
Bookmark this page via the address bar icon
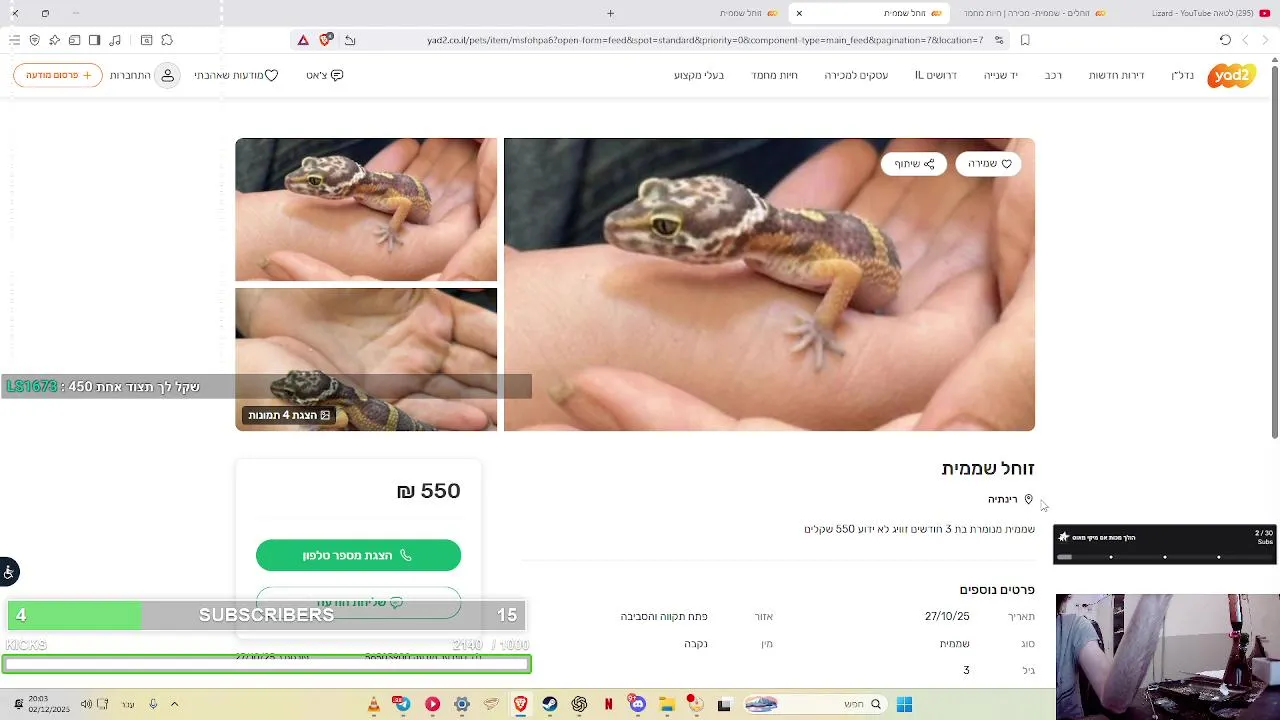click(1025, 40)
